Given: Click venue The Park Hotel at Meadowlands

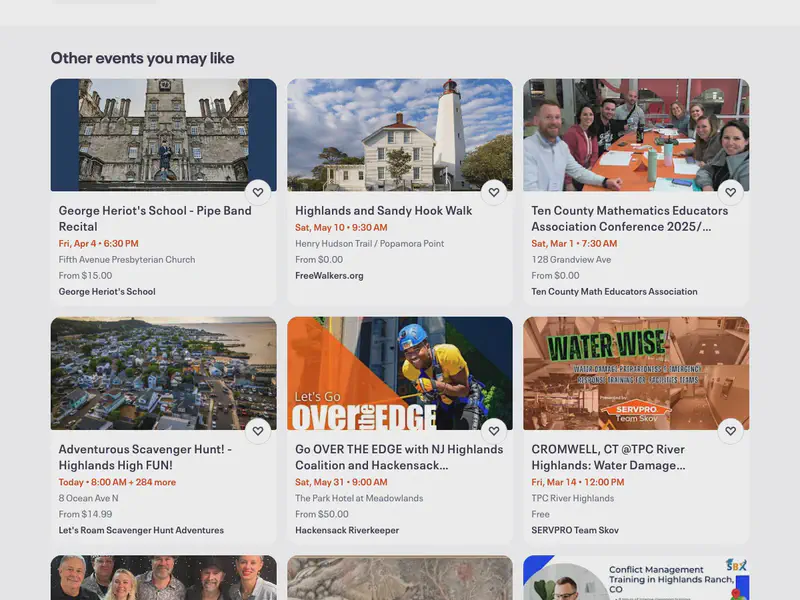Looking at the screenshot, I should point(359,498).
